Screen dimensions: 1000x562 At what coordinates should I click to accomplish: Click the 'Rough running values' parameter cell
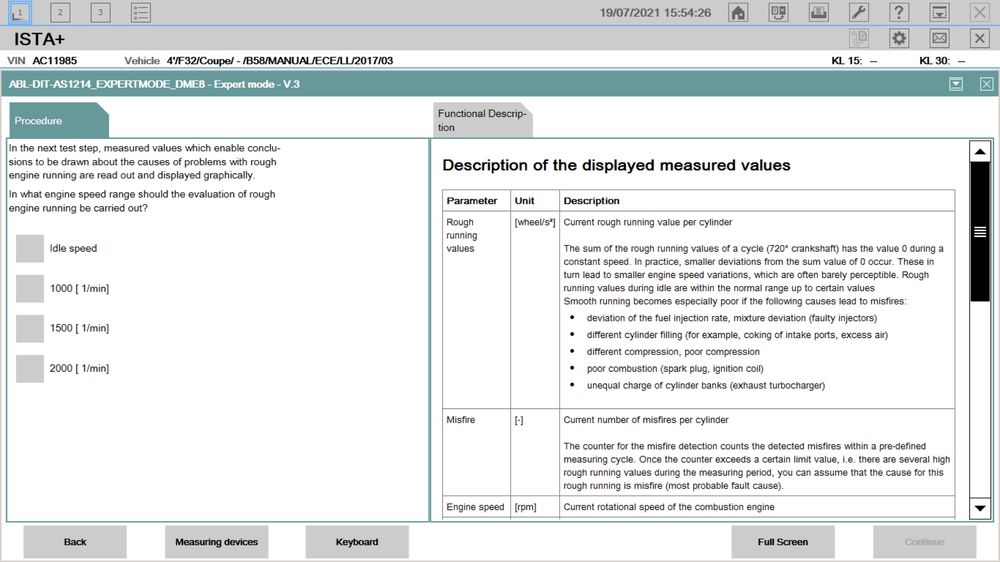(476, 310)
